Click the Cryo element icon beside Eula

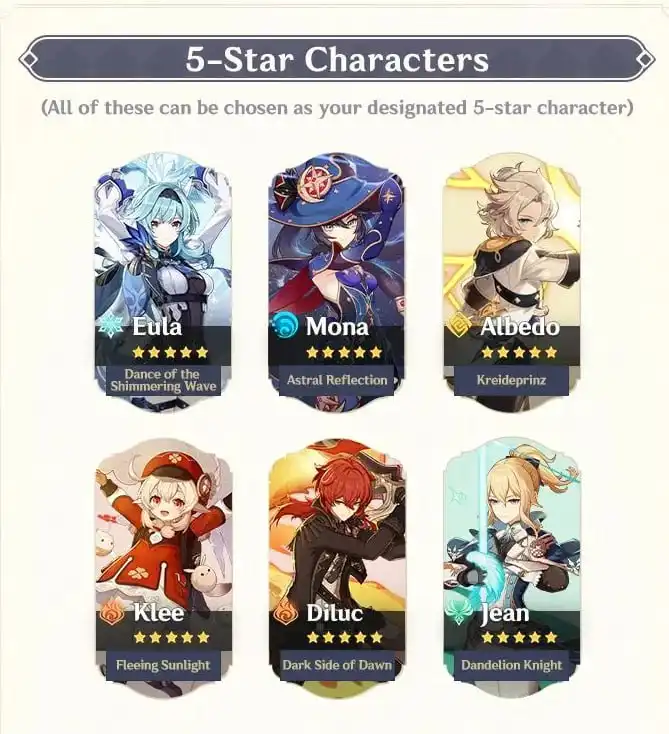(x=111, y=325)
